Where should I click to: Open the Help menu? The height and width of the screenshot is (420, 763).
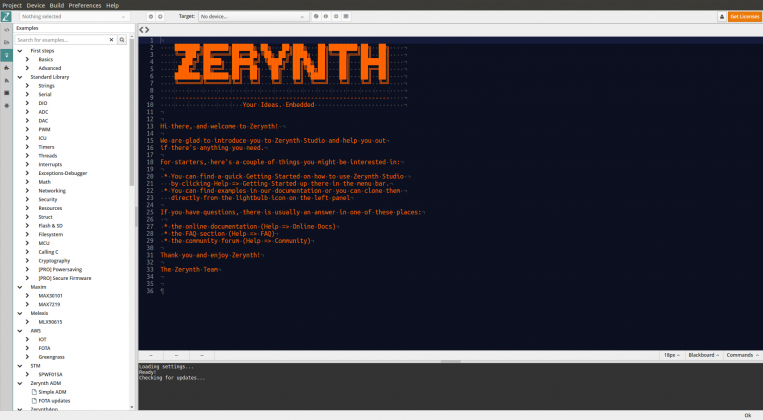112,5
